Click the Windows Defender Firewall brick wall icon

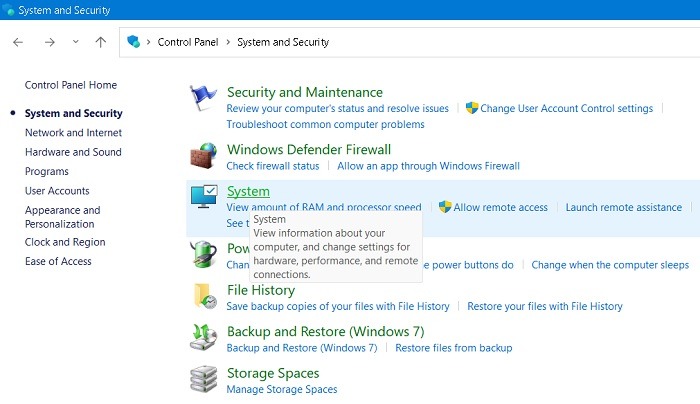click(x=204, y=156)
